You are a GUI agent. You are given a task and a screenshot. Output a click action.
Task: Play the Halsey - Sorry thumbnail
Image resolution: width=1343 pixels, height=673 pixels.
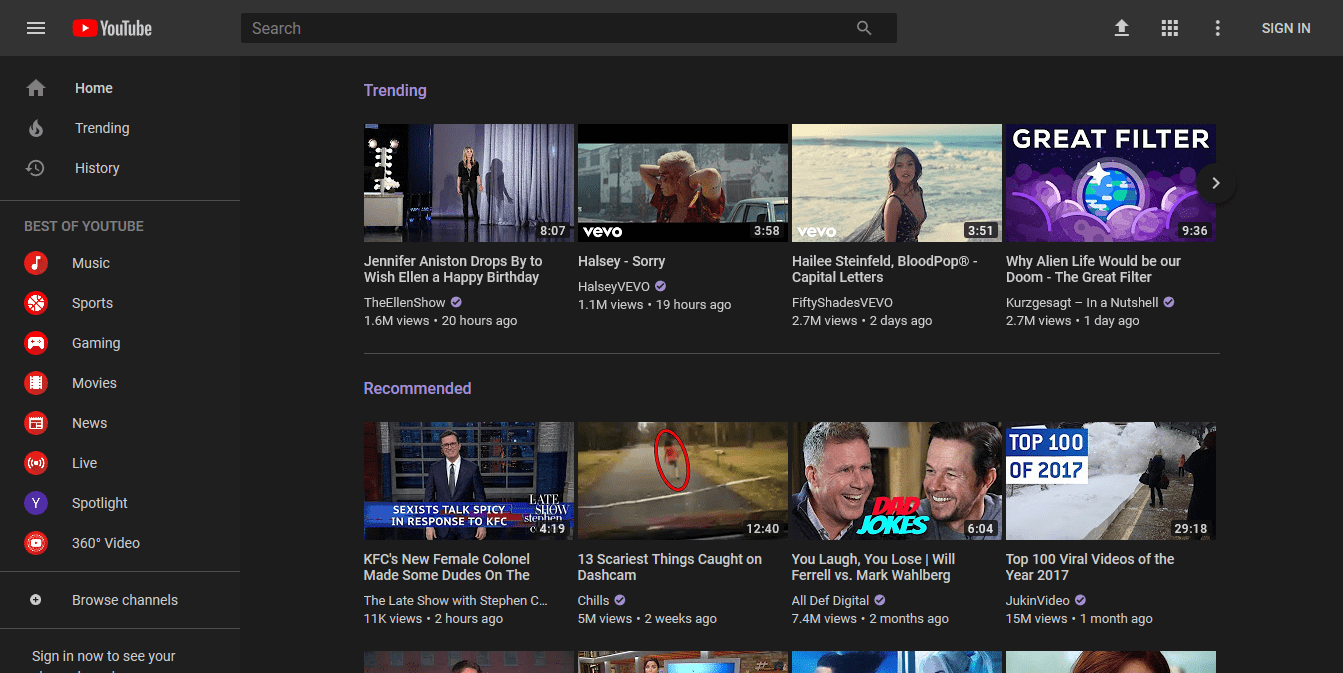tap(683, 183)
